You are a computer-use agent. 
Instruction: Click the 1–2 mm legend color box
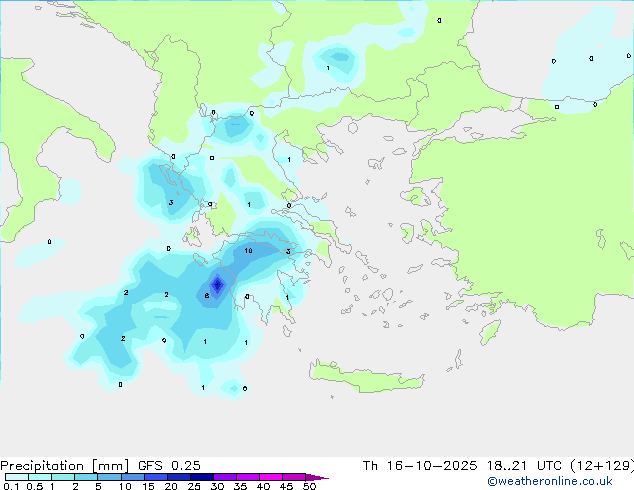click(x=63, y=477)
